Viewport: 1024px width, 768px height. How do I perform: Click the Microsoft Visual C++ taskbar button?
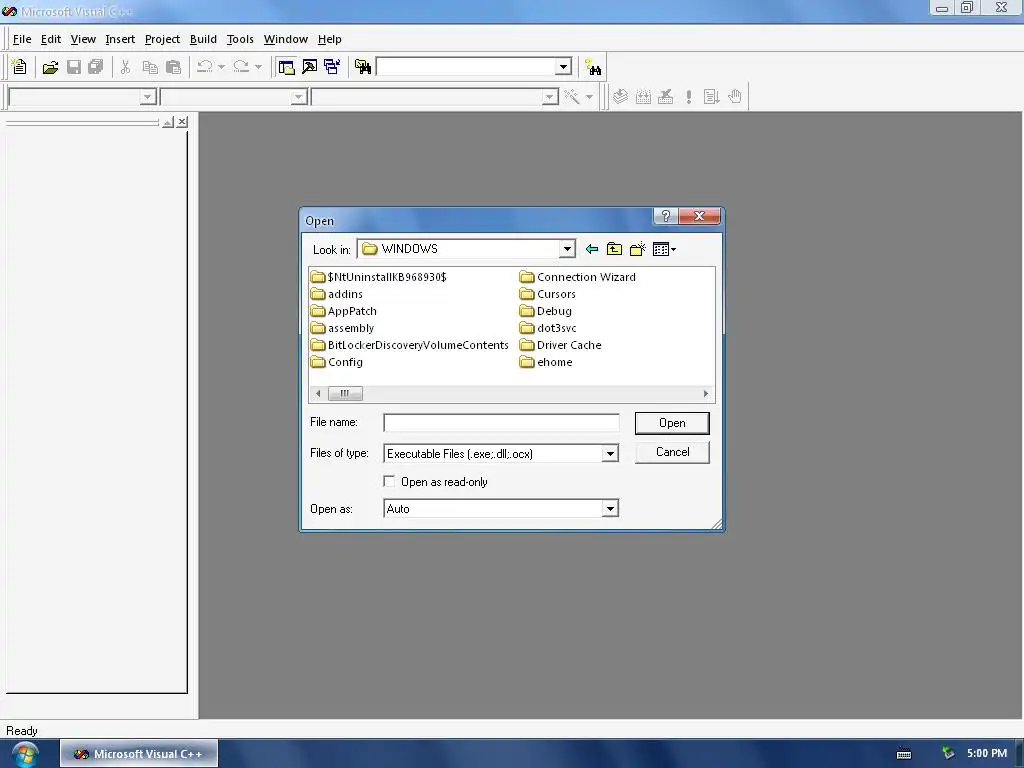(x=139, y=754)
